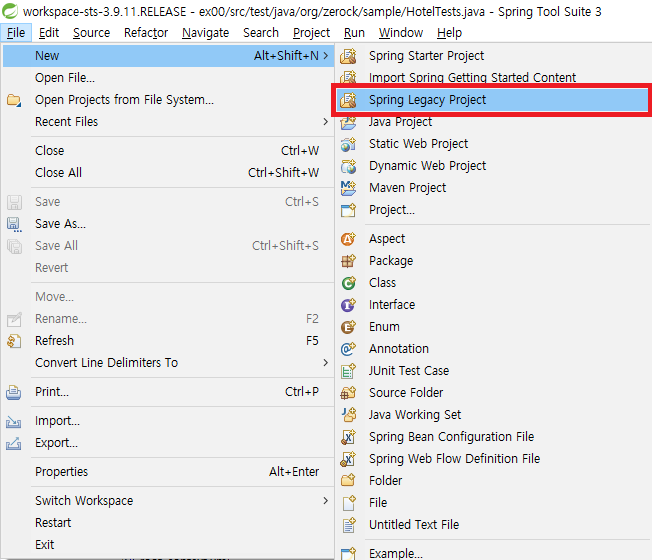Select Close All menu entry
This screenshot has width=652, height=560.
168,173
